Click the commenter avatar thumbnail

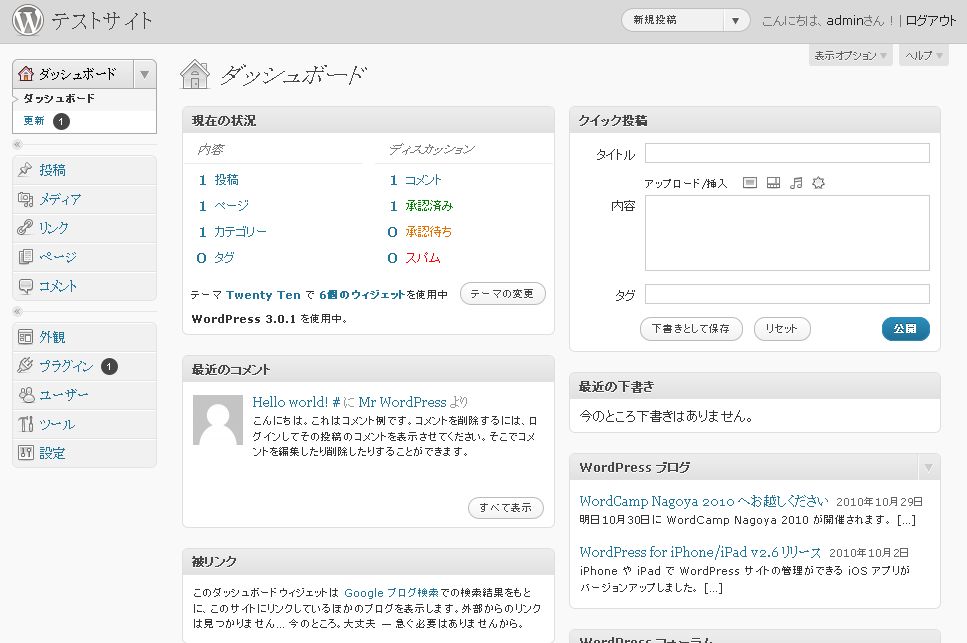(218, 420)
